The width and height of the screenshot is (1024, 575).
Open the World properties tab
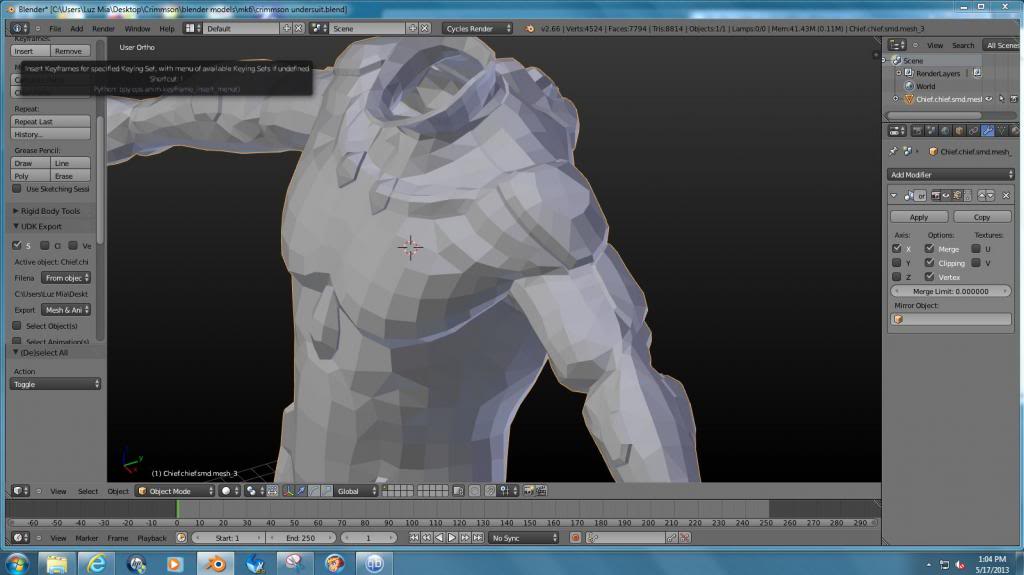945,131
